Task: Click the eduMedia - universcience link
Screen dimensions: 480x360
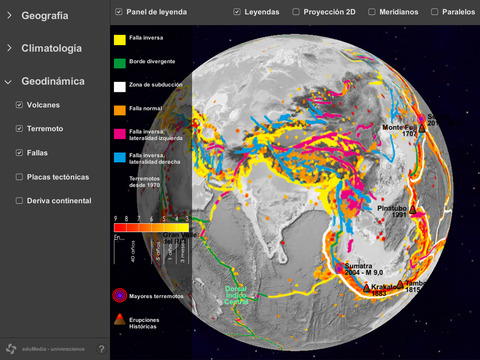Action: (x=53, y=349)
